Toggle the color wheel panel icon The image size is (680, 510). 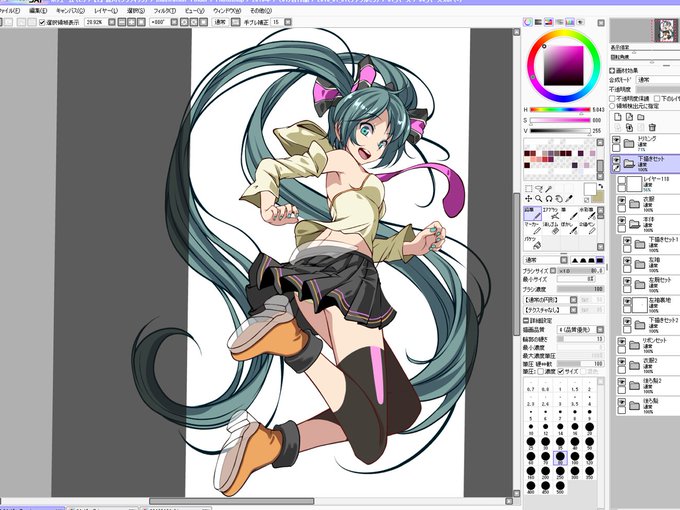(x=528, y=22)
